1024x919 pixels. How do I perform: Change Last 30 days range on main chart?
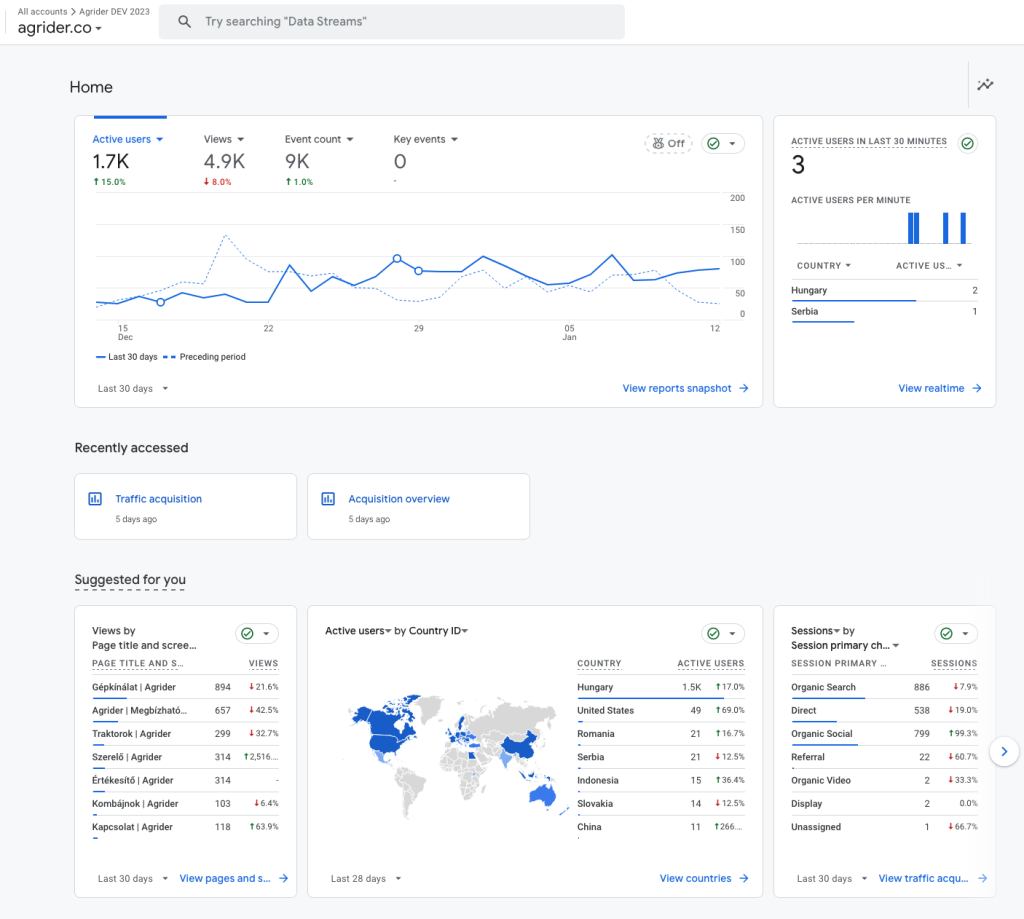(x=133, y=389)
